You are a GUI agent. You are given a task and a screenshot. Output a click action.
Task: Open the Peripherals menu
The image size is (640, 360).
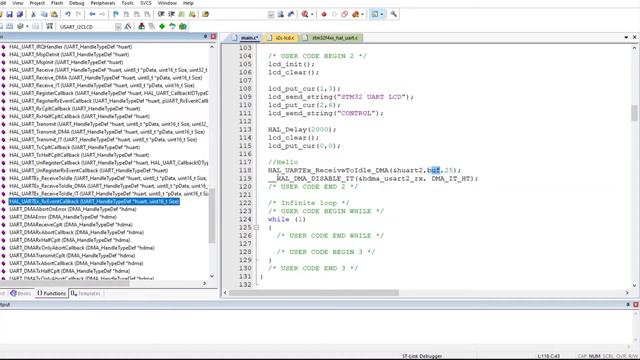103,3
